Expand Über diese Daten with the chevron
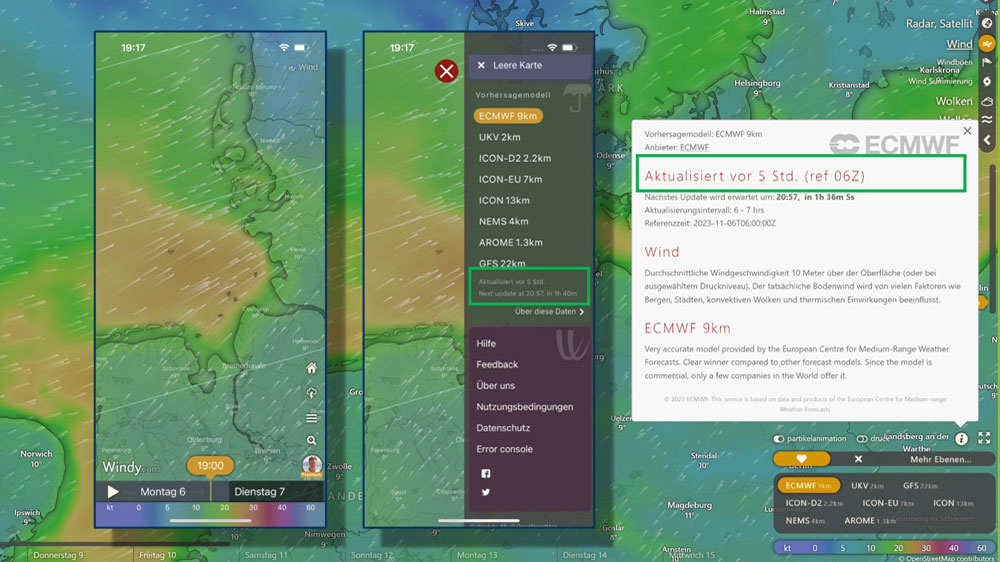1000x562 pixels. tap(582, 312)
